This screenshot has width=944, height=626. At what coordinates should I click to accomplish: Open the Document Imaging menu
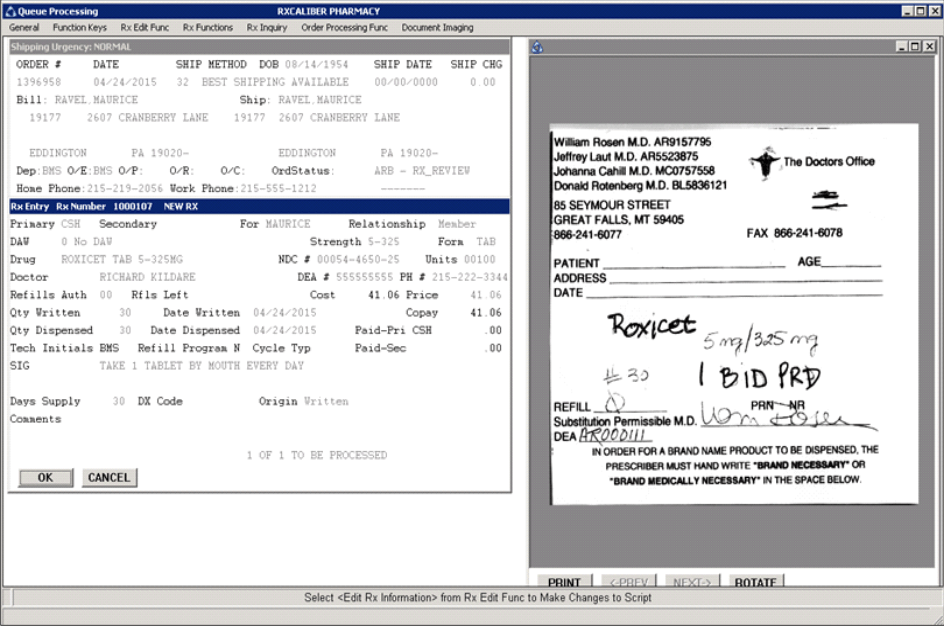(438, 28)
